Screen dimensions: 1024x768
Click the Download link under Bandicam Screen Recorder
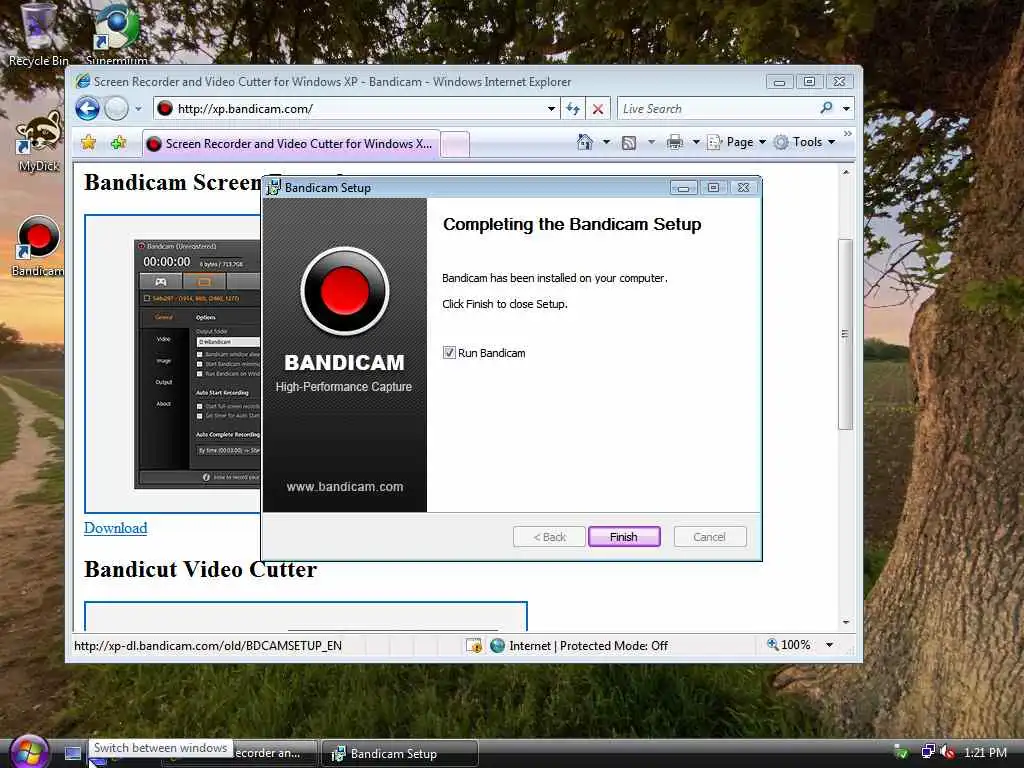(116, 528)
